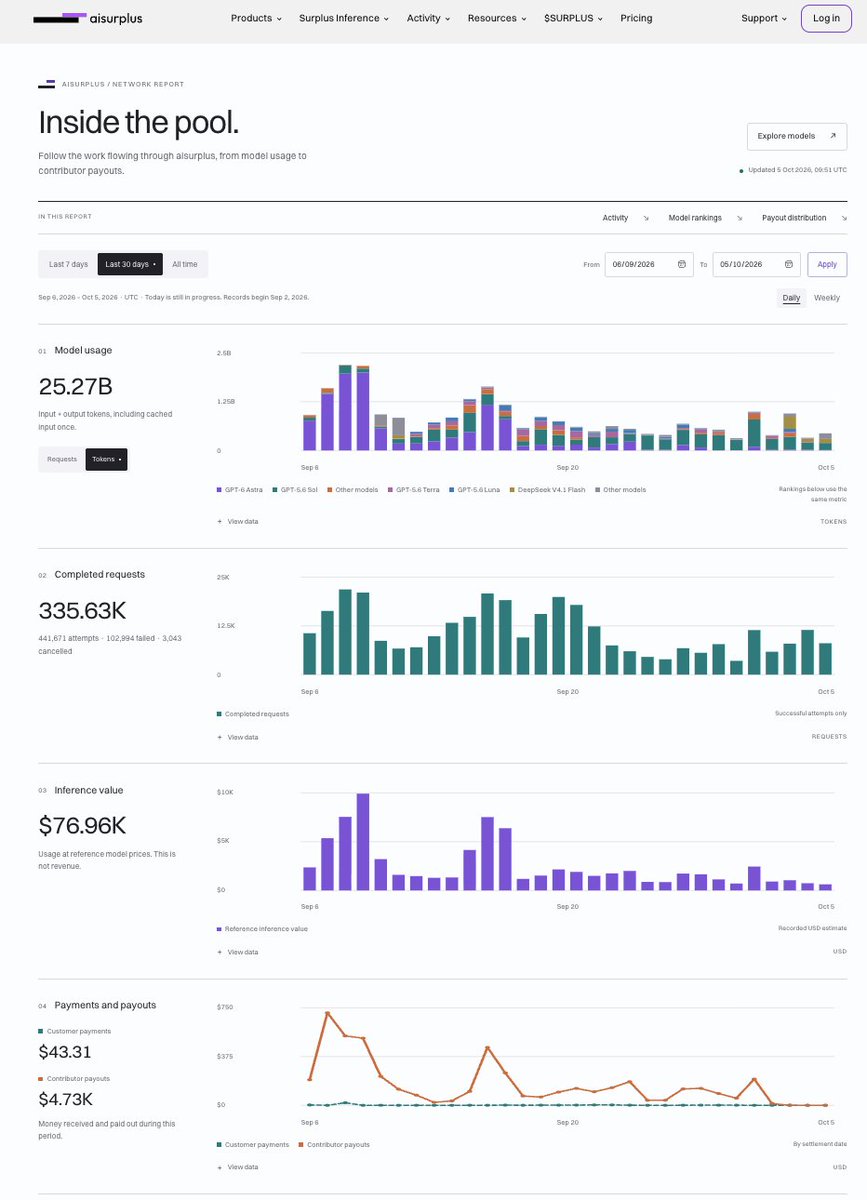Click the 'Model usage' section heading
Viewport: 867px width, 1200px height.
(x=83, y=350)
